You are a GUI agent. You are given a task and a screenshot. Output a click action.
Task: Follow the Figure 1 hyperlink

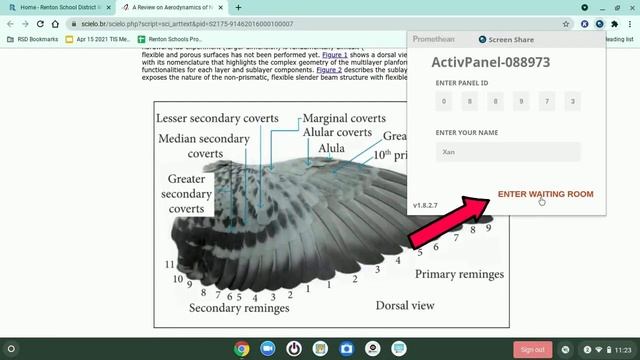point(335,55)
